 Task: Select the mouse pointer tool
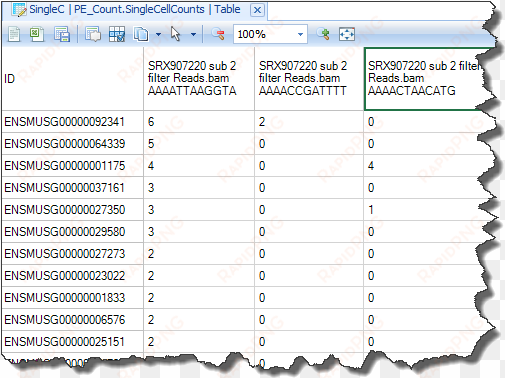click(175, 34)
